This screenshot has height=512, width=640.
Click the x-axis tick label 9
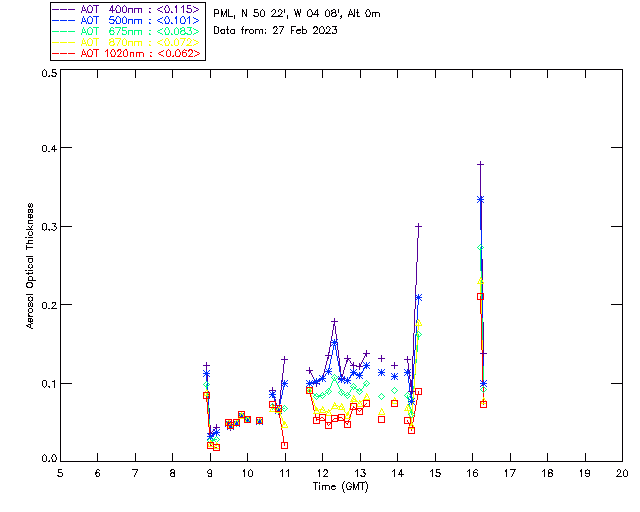(210, 473)
